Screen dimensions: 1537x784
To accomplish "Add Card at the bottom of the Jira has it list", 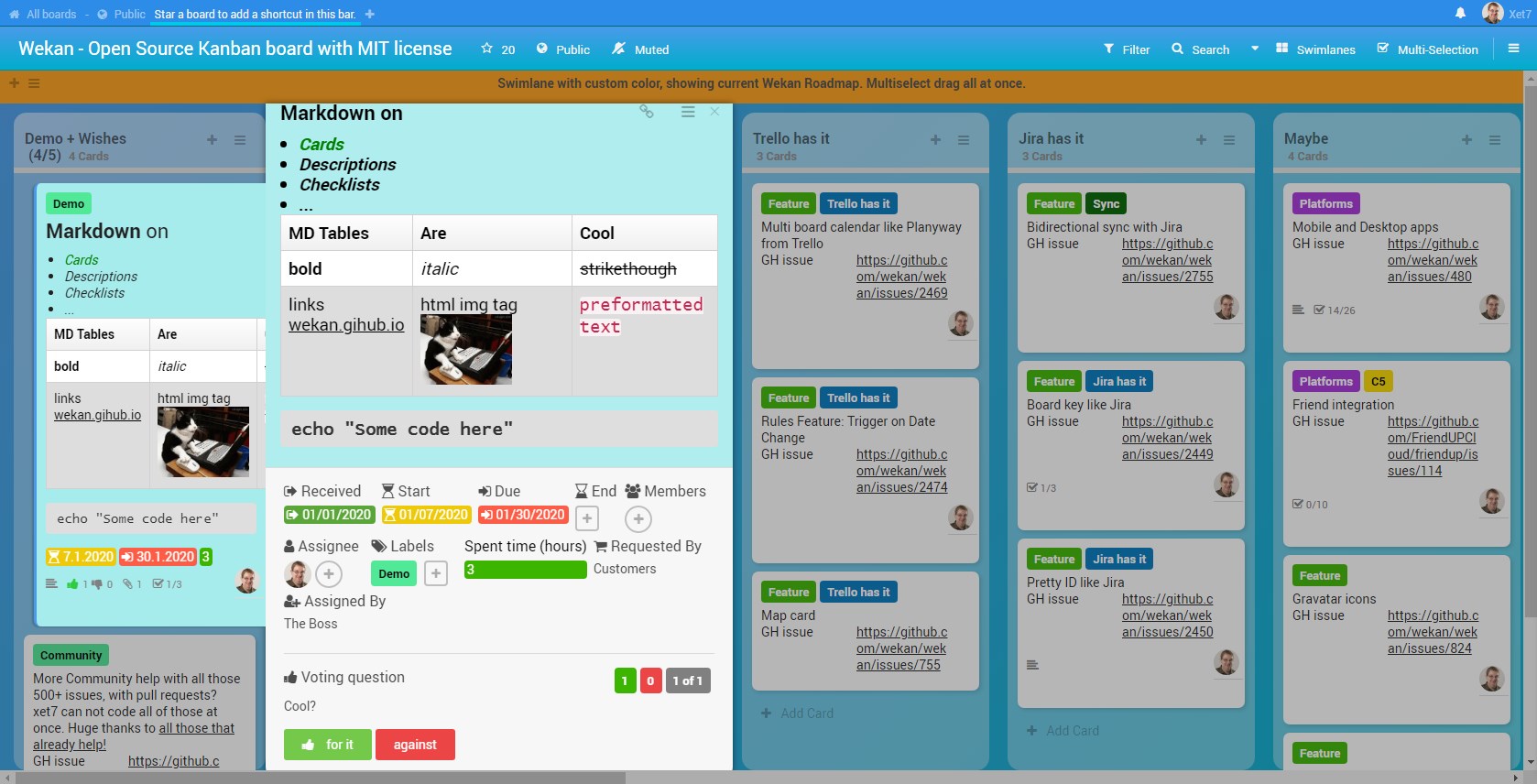I will pyautogui.click(x=1063, y=730).
